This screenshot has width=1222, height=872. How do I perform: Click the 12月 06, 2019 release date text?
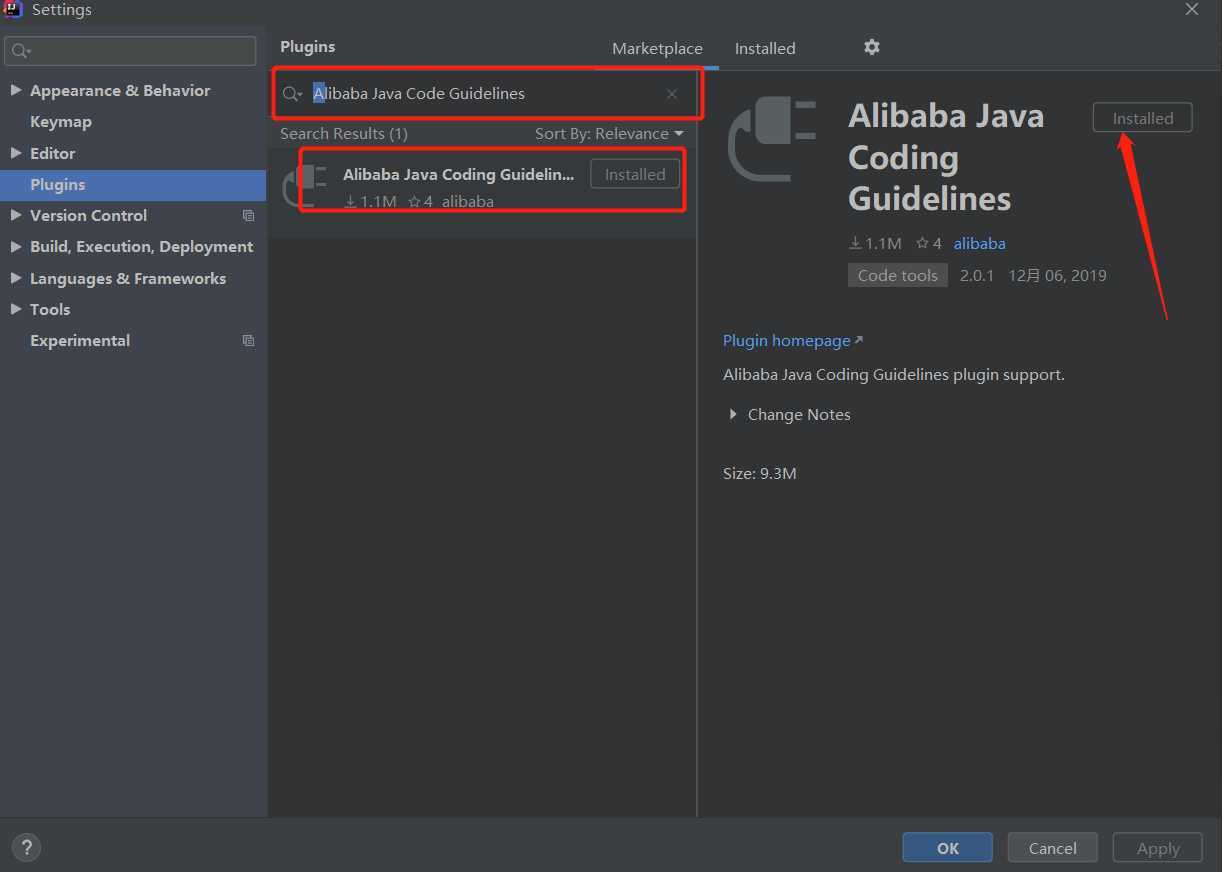click(x=1058, y=276)
